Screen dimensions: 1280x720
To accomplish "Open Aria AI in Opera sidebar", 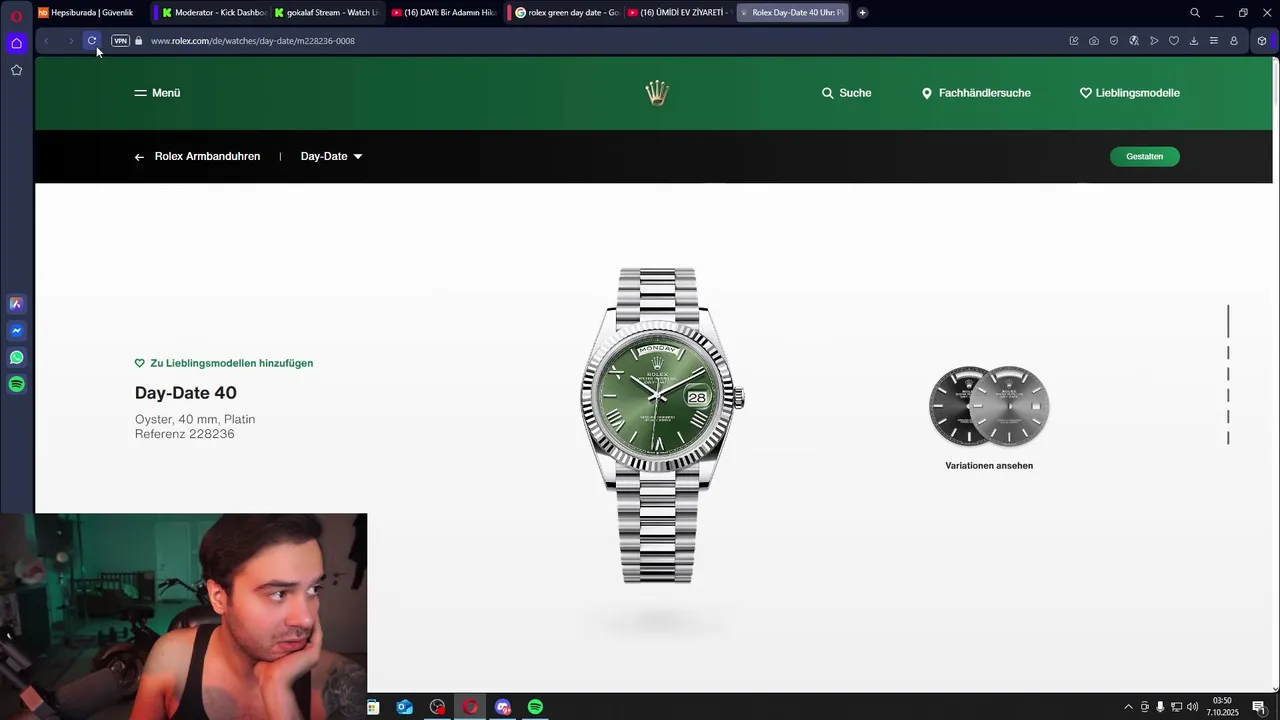I will coord(16,304).
